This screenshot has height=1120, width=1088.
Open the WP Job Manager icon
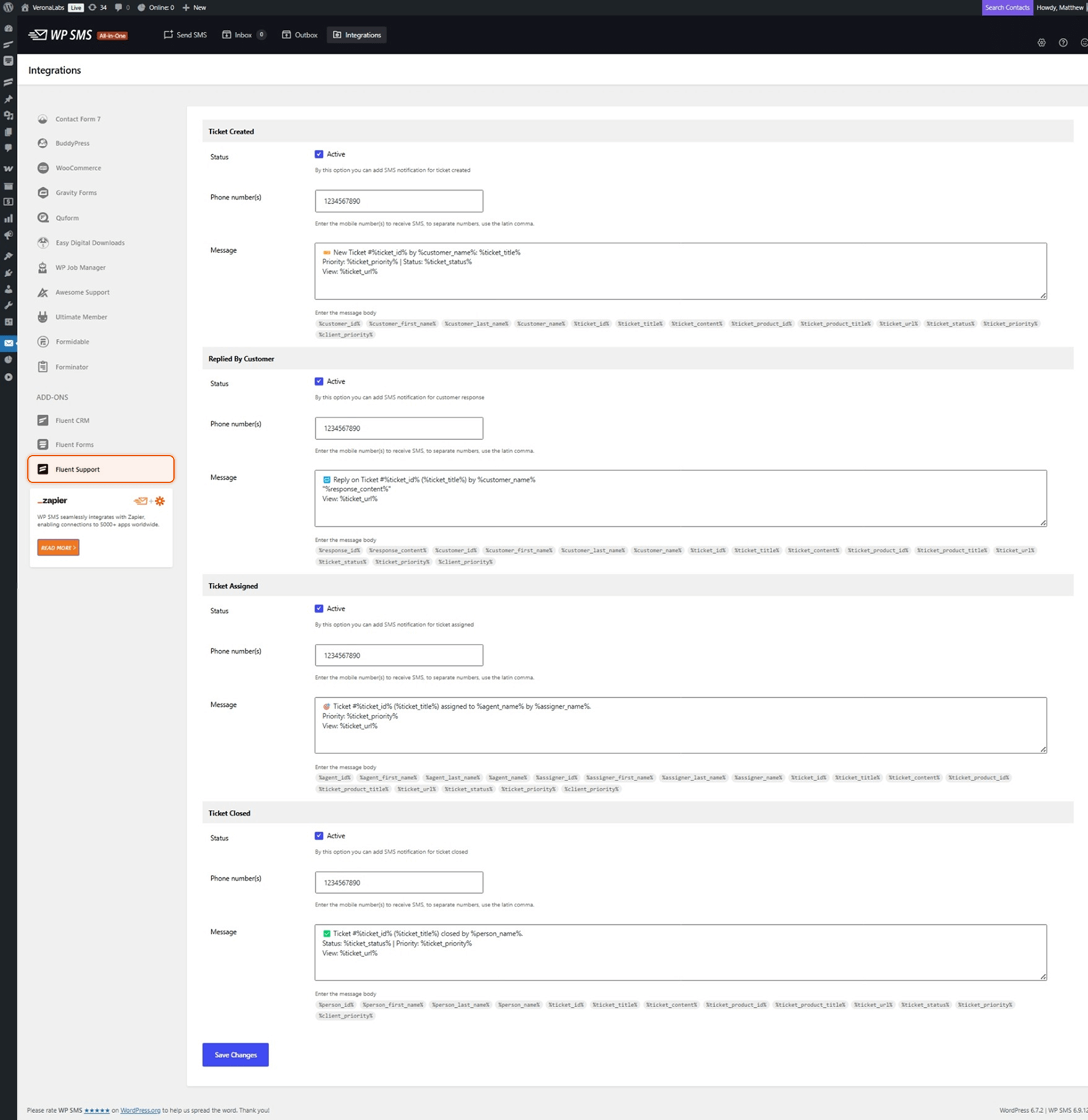point(43,267)
